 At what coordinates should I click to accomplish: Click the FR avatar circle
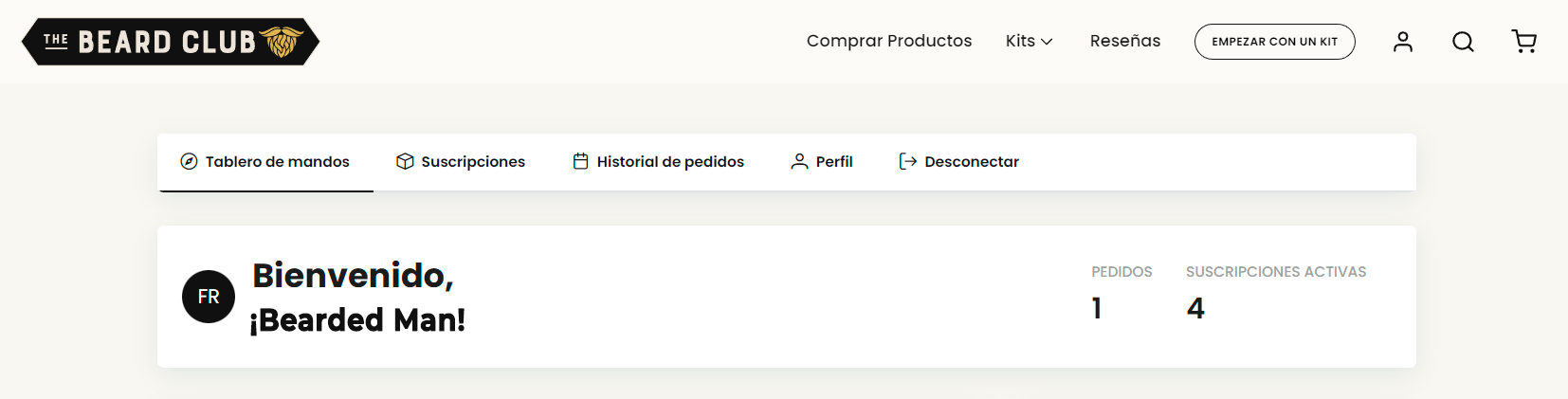209,297
